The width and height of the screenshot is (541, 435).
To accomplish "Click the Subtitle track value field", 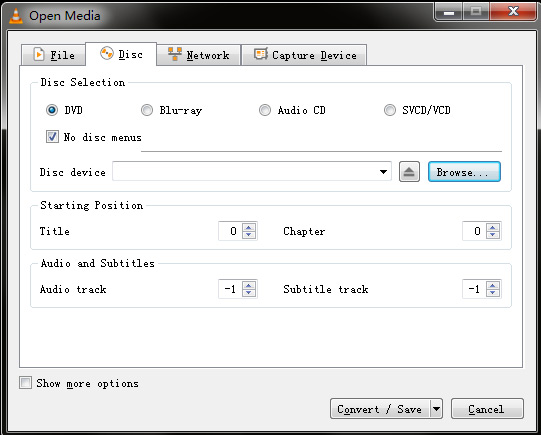I will coord(474,289).
